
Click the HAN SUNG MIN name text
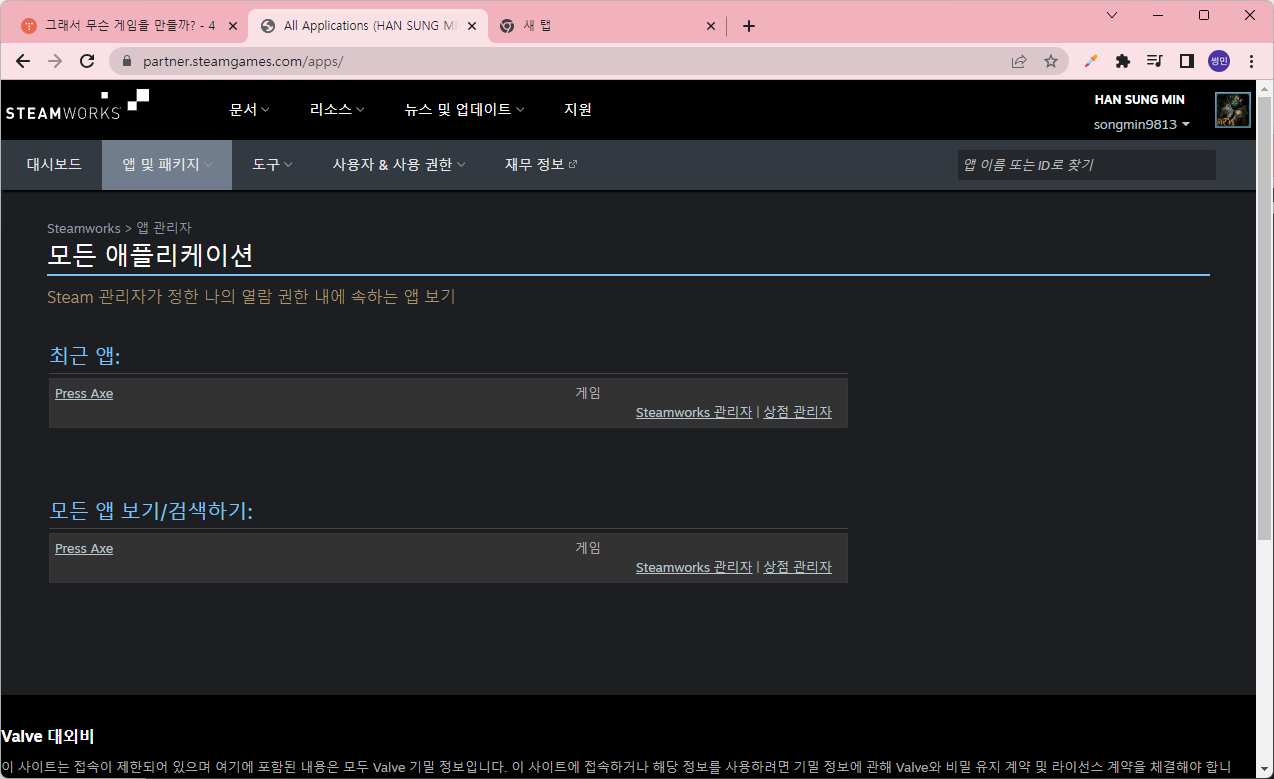1140,100
